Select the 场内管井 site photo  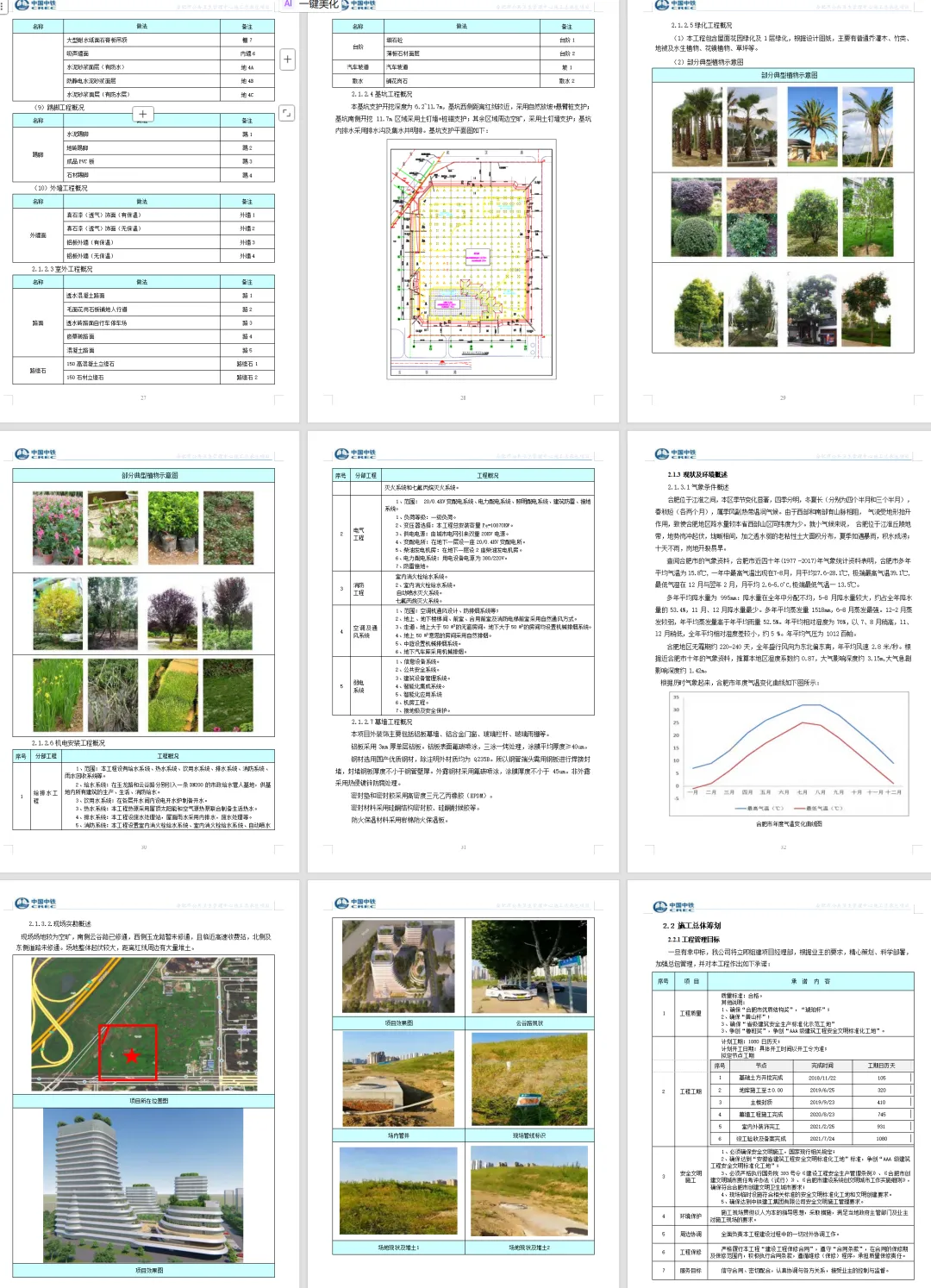tap(398, 1078)
